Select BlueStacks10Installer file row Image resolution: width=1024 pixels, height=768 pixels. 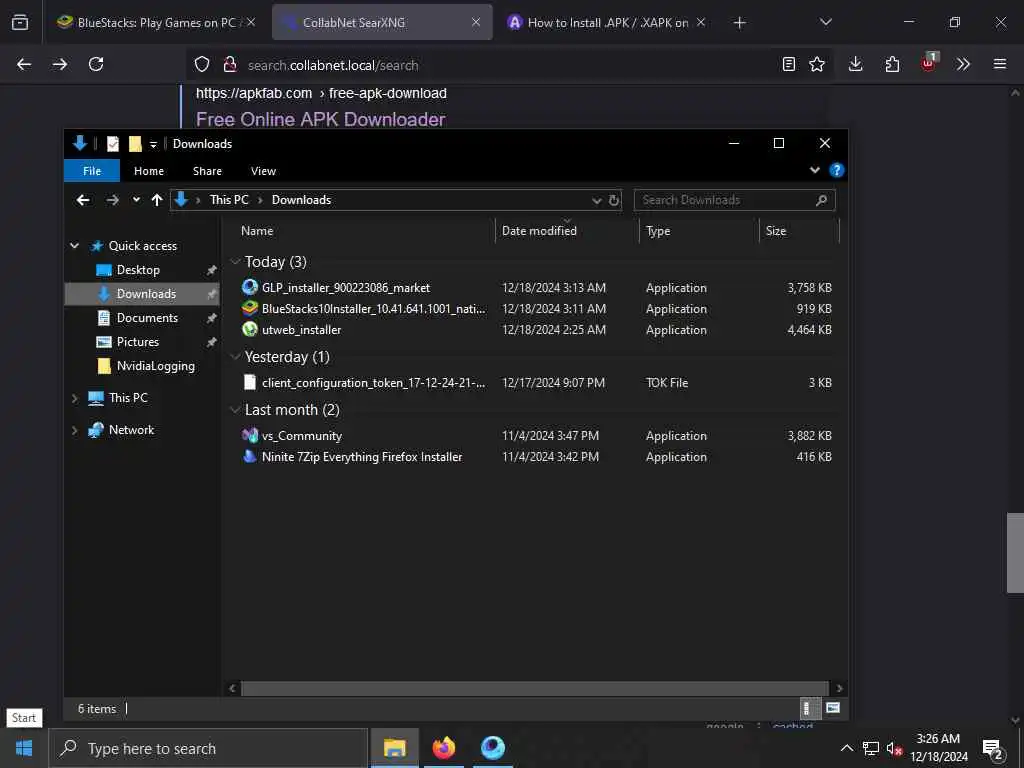pyautogui.click(x=536, y=308)
